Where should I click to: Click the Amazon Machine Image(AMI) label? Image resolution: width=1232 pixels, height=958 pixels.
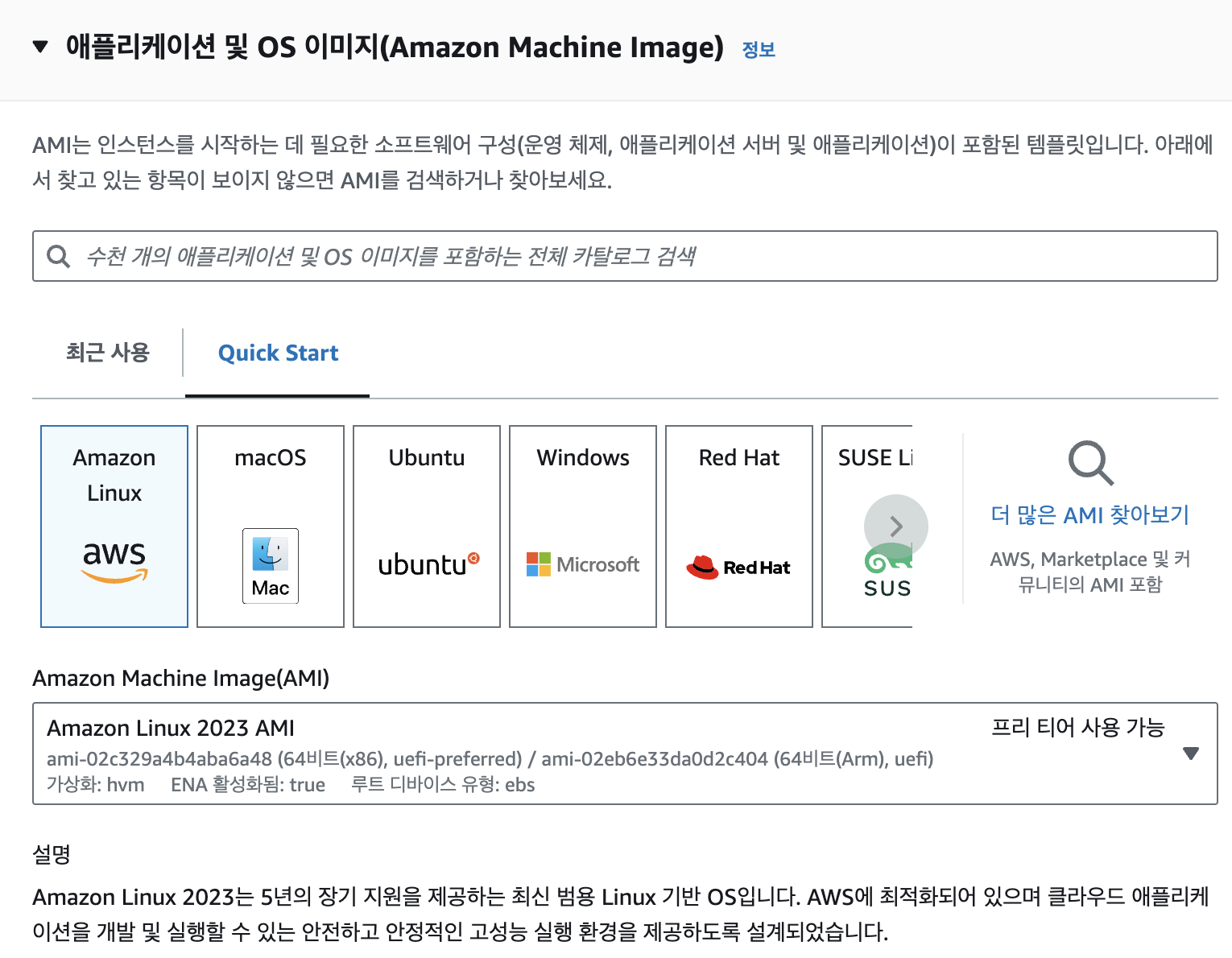(181, 679)
